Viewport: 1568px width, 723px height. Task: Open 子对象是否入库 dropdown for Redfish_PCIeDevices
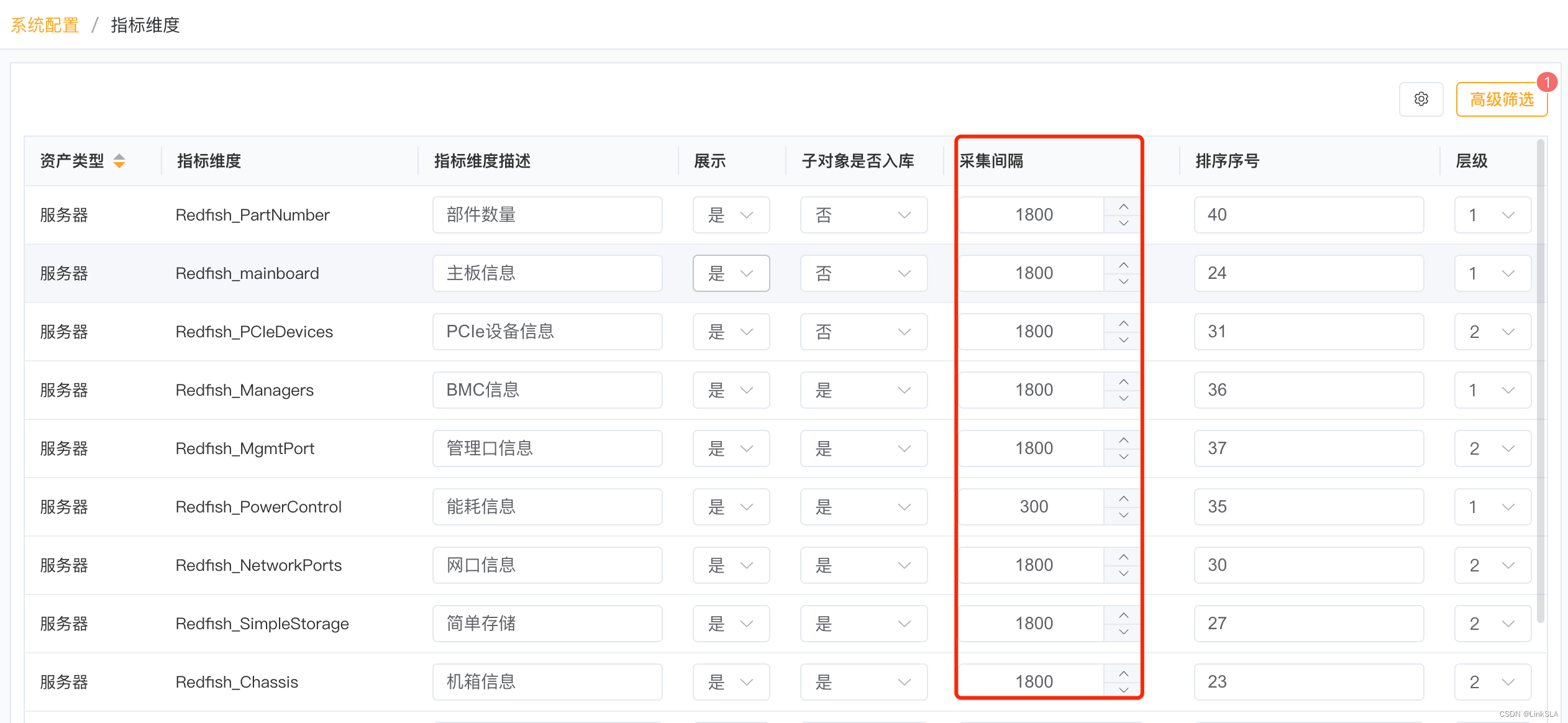coord(864,332)
